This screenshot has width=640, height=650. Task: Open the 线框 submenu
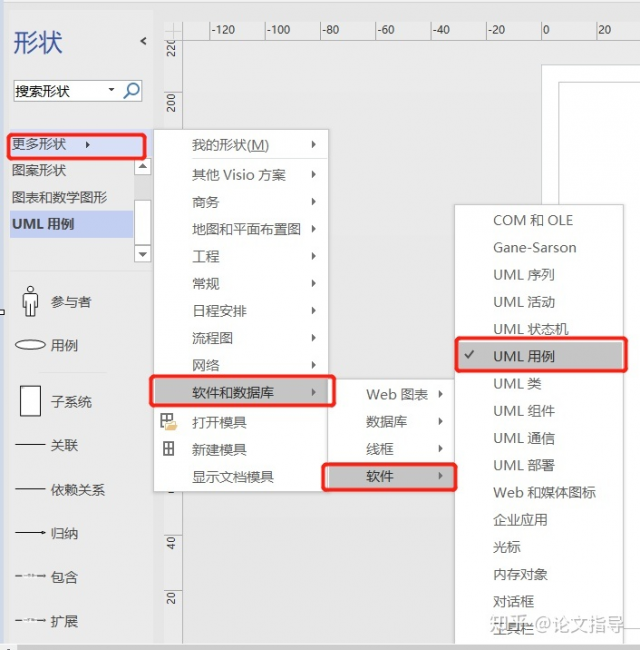[391, 449]
